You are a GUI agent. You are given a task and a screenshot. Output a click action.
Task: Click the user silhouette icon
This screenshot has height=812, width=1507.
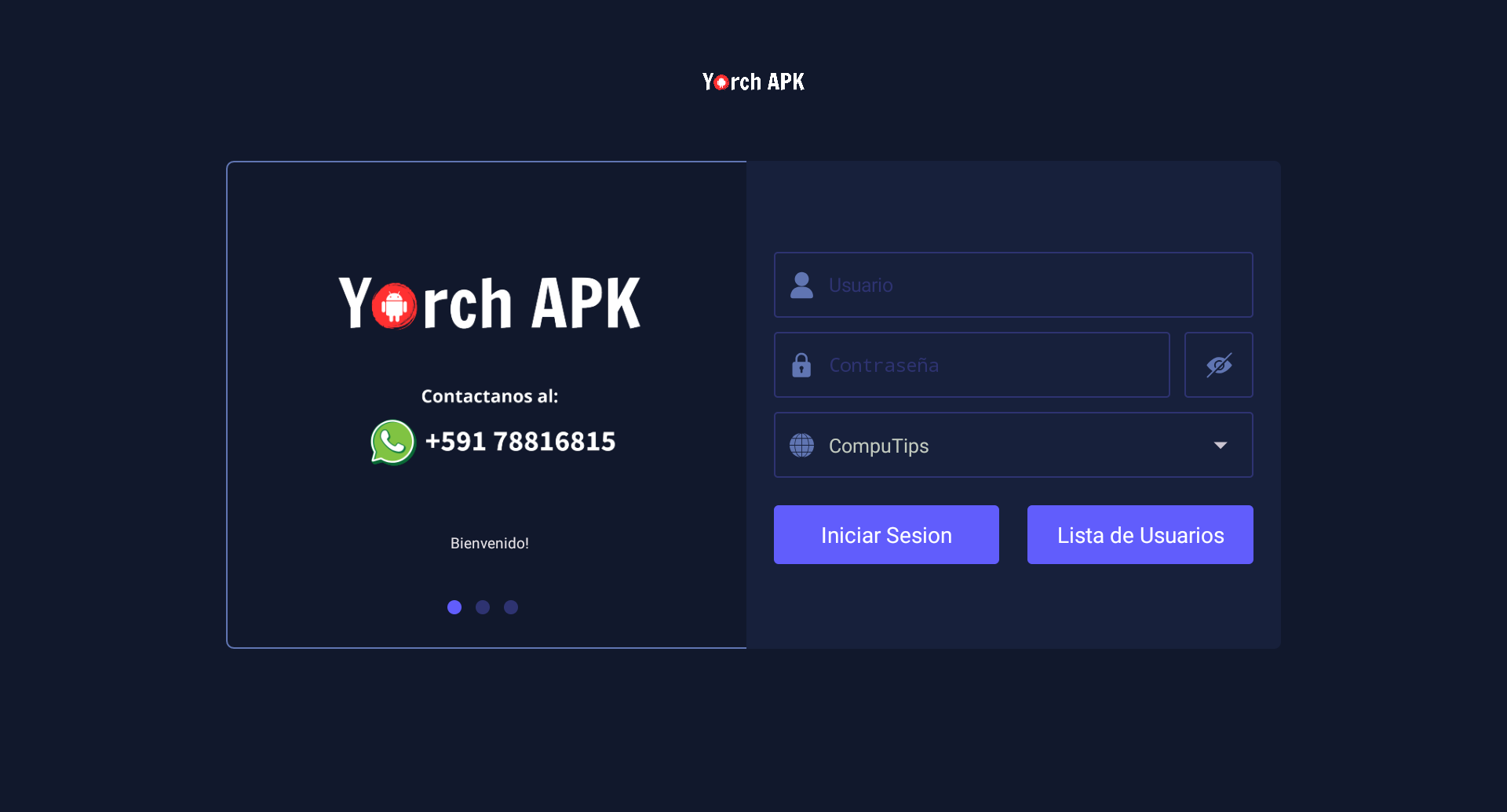coord(801,285)
